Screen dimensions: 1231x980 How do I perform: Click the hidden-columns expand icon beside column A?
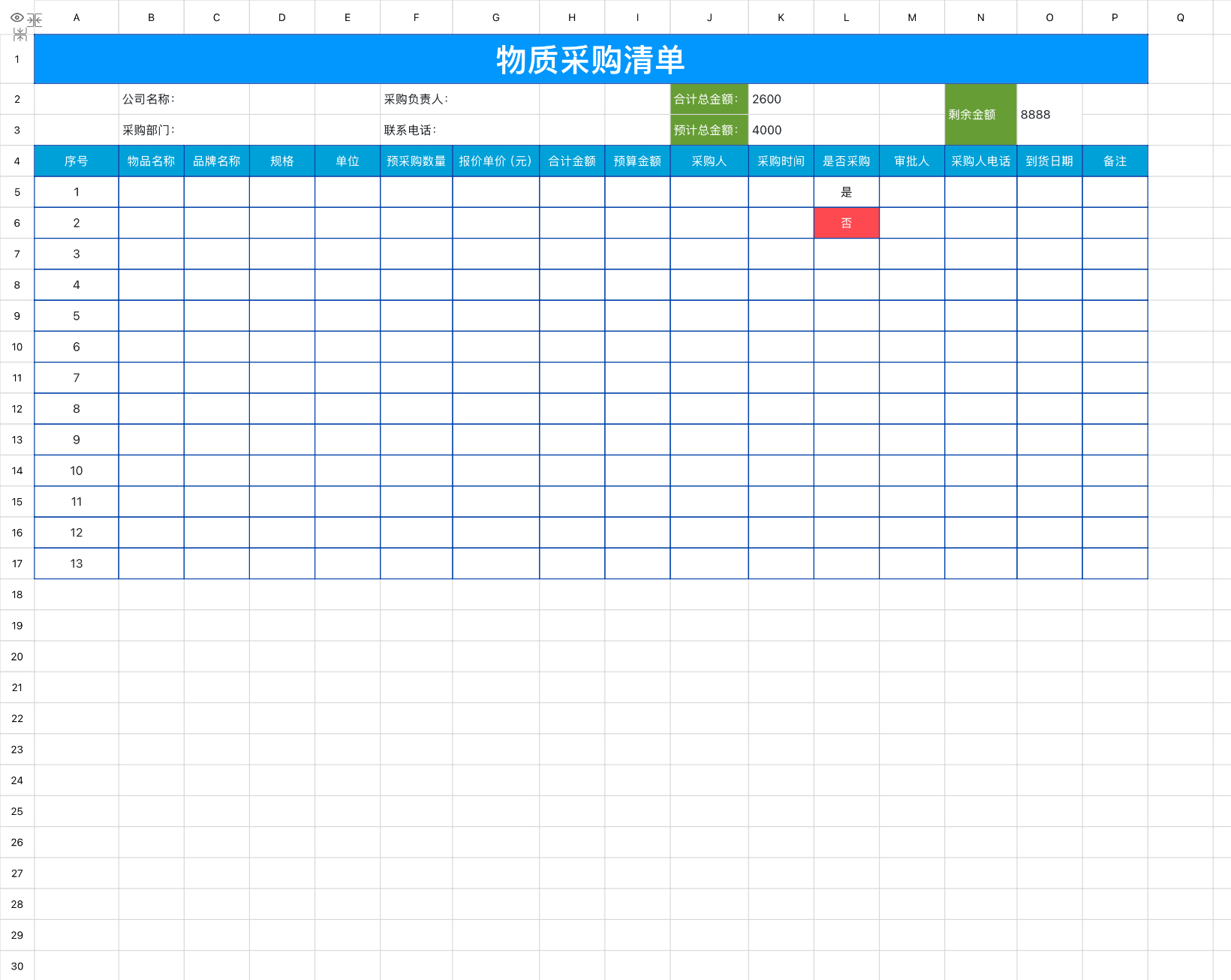(x=35, y=20)
